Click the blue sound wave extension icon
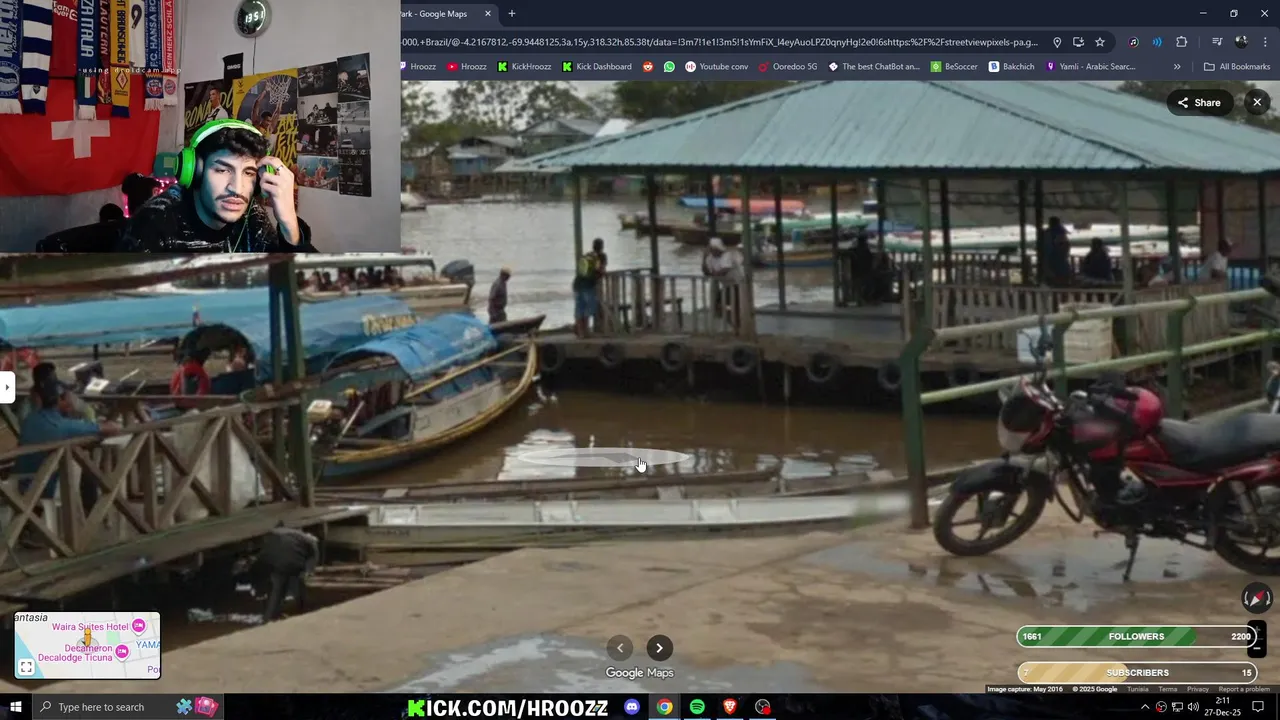The image size is (1280, 720). pos(1157,42)
